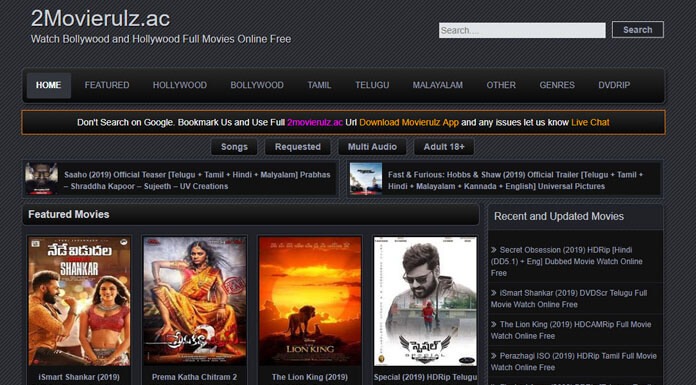This screenshot has height=385, width=696.
Task: Click iSmart Shankar (2019) poster caption
Action: 79,377
